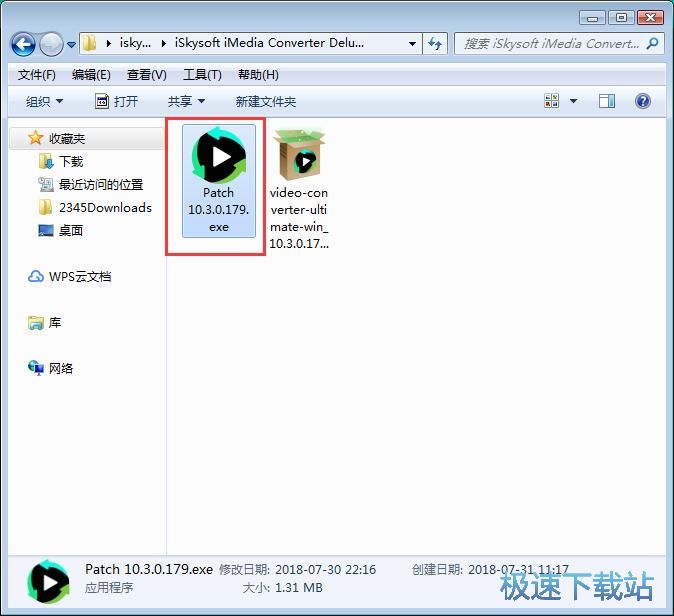Click the 修改日期 2018-07-30 22:16 value
The image size is (674, 616).
click(x=325, y=570)
